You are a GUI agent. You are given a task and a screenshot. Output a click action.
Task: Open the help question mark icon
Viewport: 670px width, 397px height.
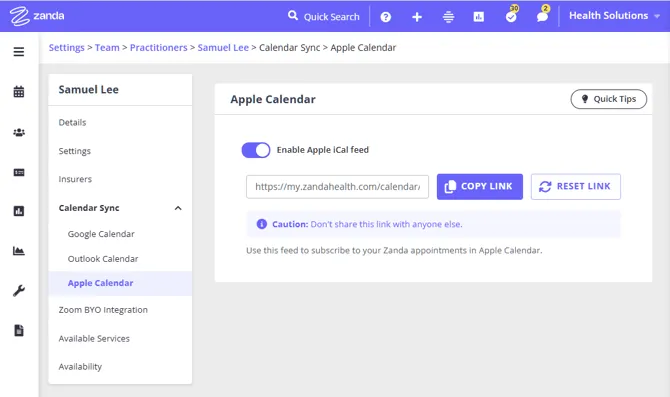(x=385, y=17)
